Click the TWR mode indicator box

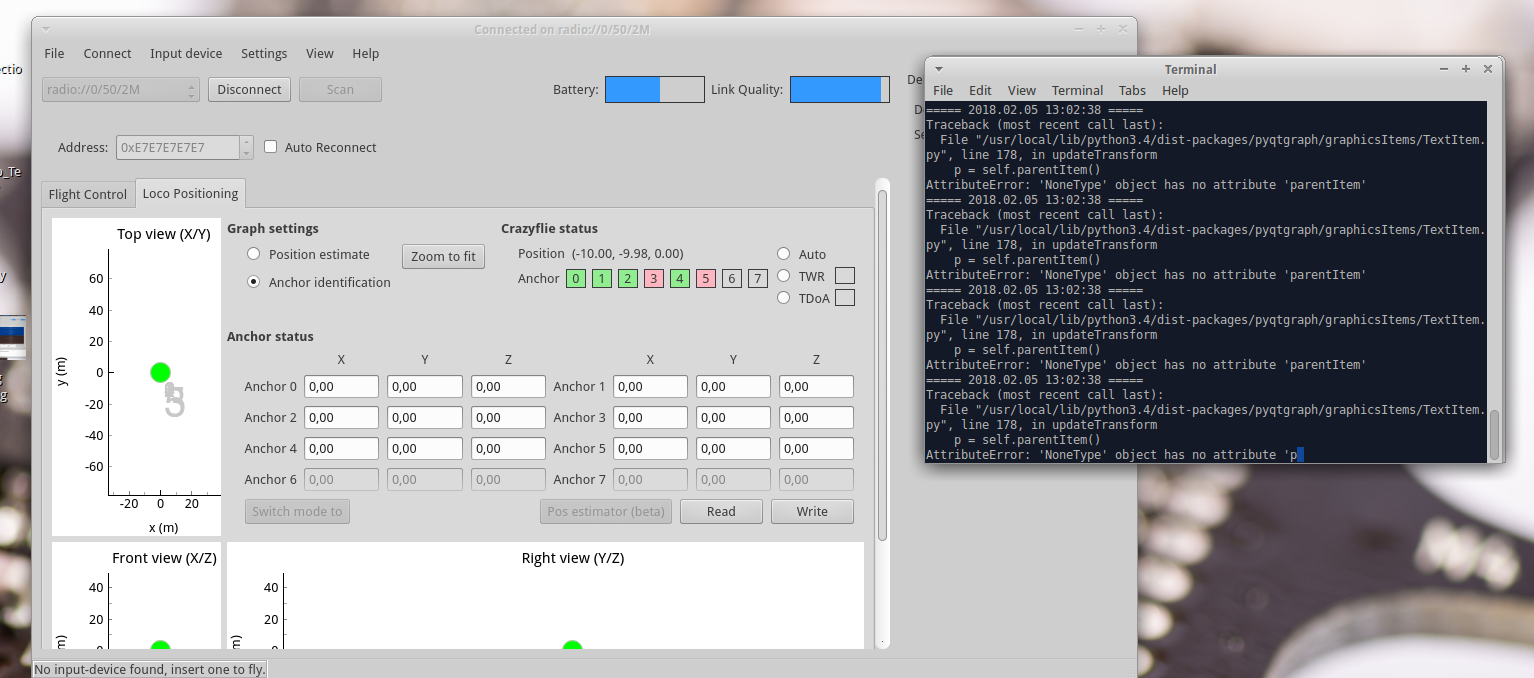(845, 276)
